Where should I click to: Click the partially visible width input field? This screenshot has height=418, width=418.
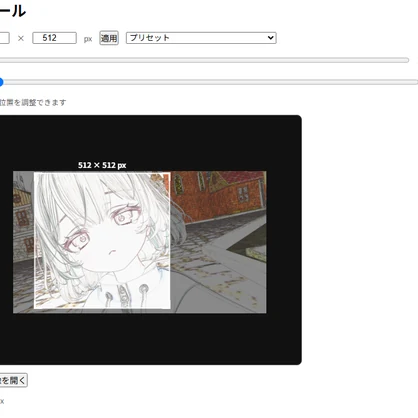4,38
